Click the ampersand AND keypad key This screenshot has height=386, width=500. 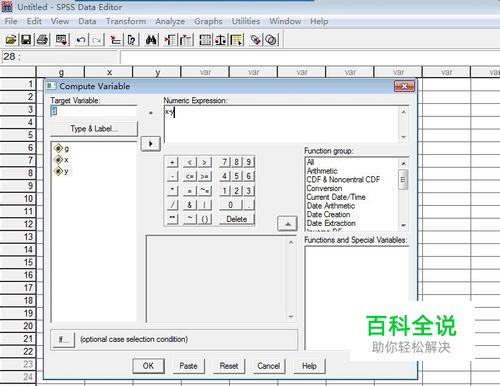[189, 205]
